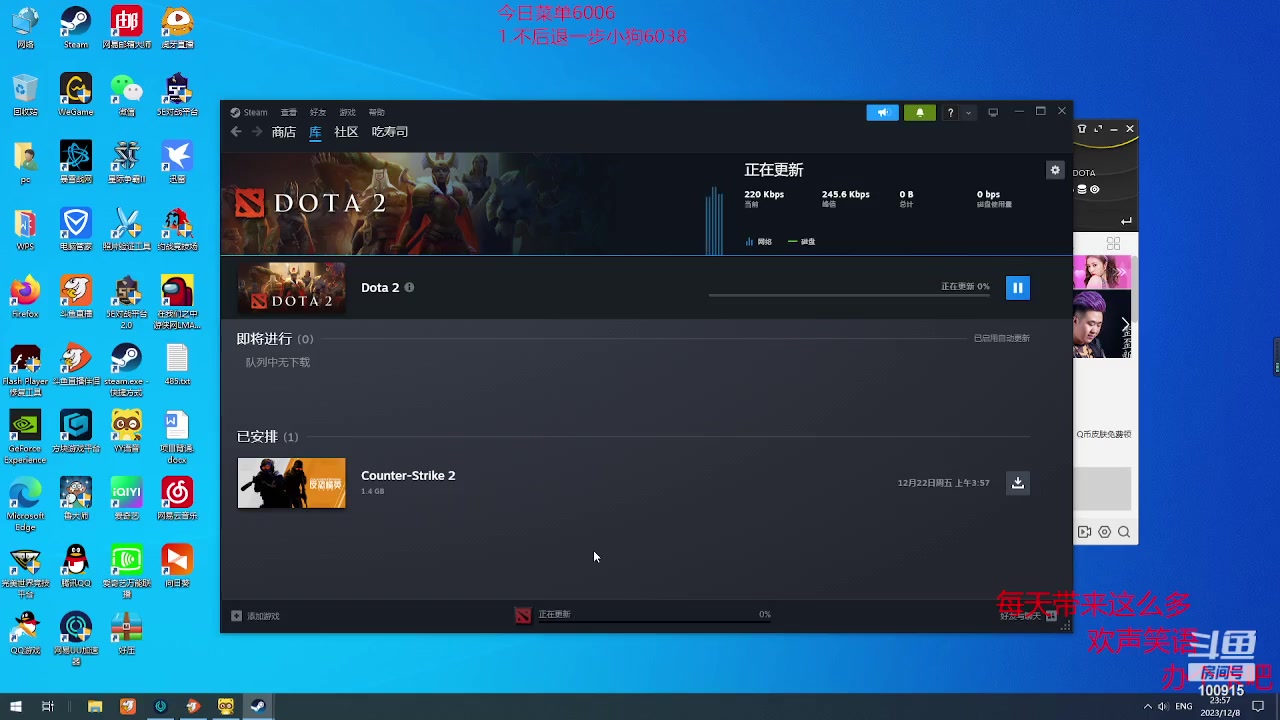Pause the Dota 2 update
Image resolution: width=1280 pixels, height=720 pixels.
click(x=1017, y=288)
